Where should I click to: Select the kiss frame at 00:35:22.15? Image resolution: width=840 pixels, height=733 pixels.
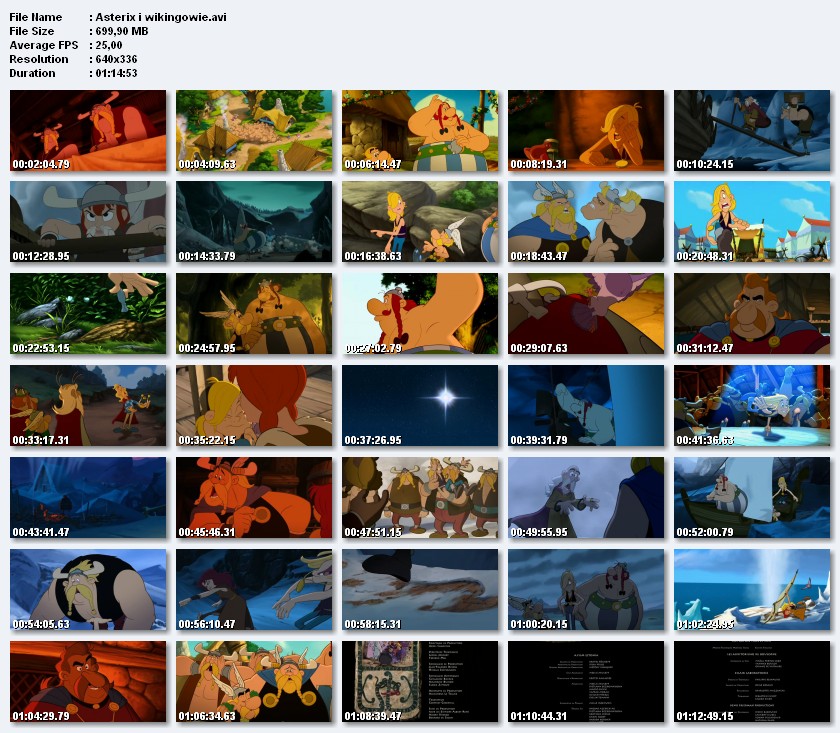point(254,406)
